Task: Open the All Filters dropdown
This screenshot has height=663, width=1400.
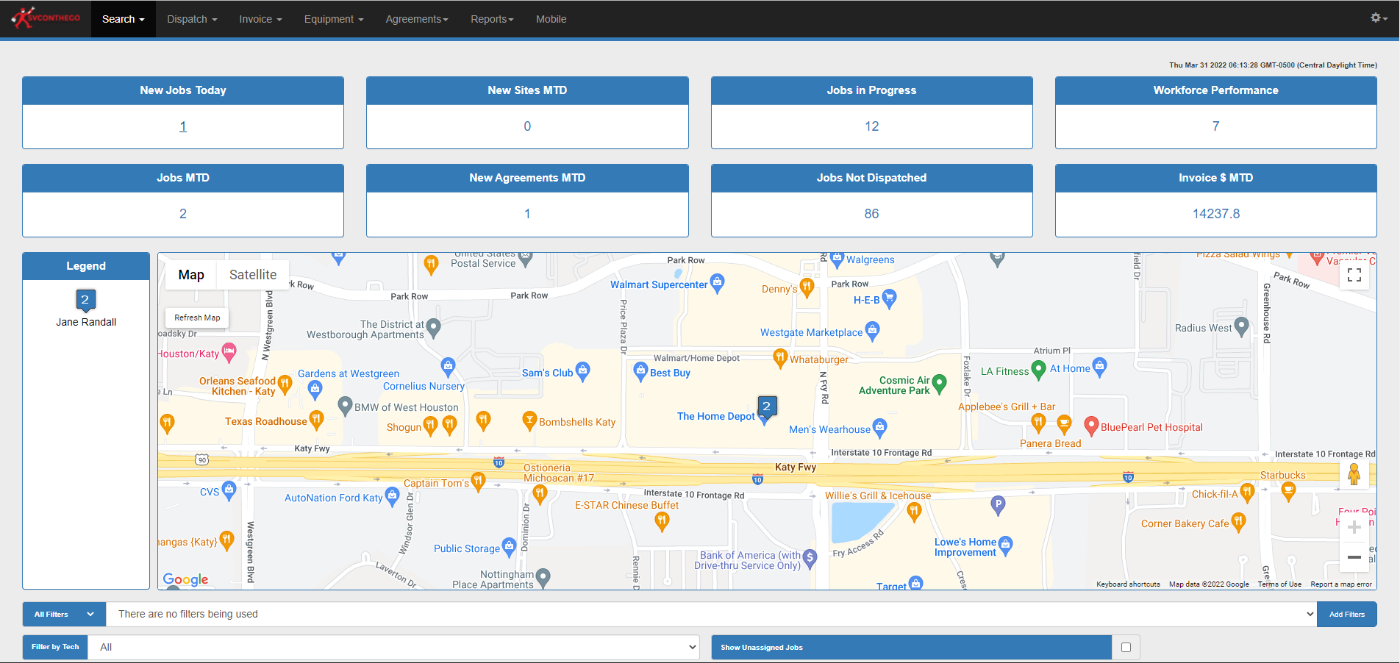Action: click(64, 614)
